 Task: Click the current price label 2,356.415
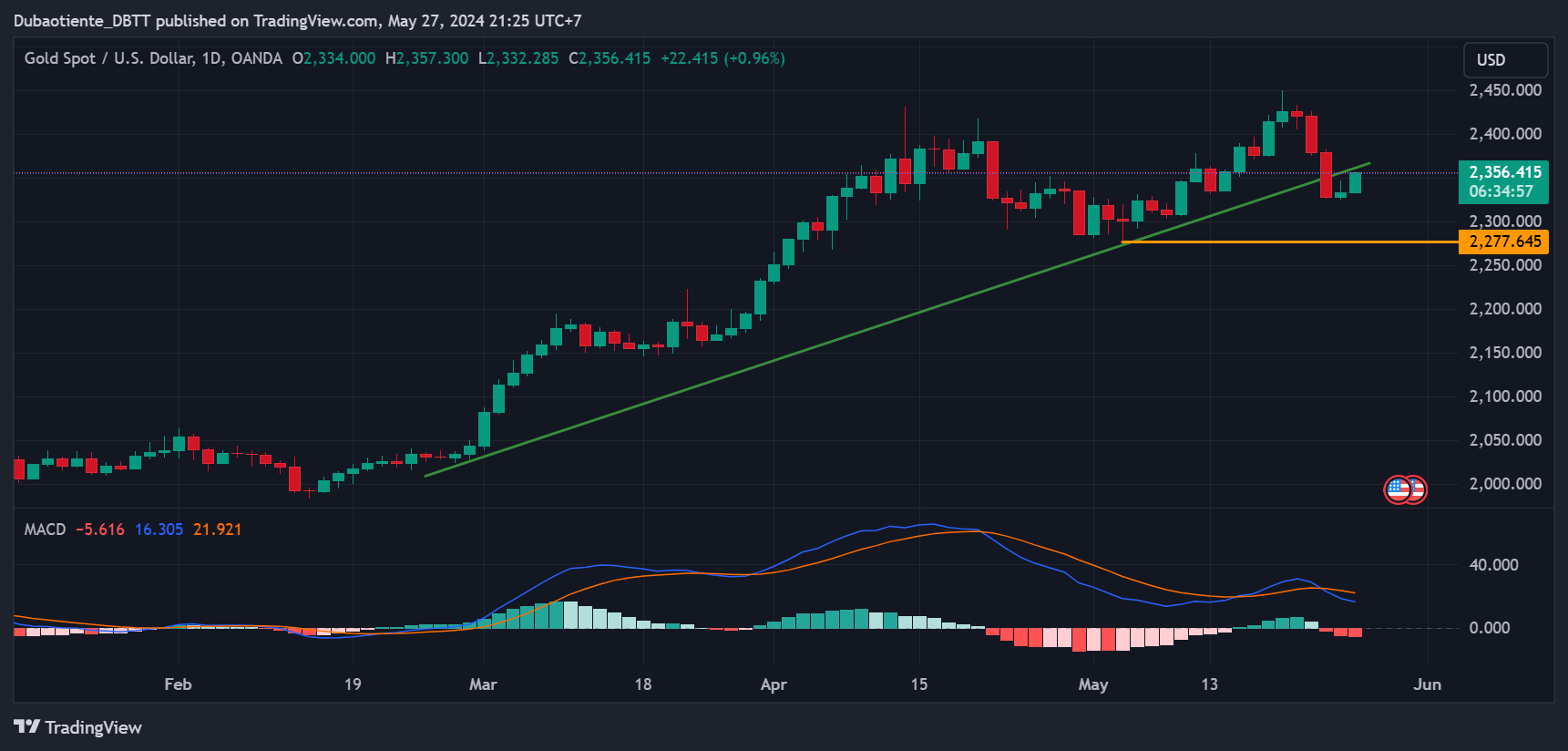[1505, 172]
